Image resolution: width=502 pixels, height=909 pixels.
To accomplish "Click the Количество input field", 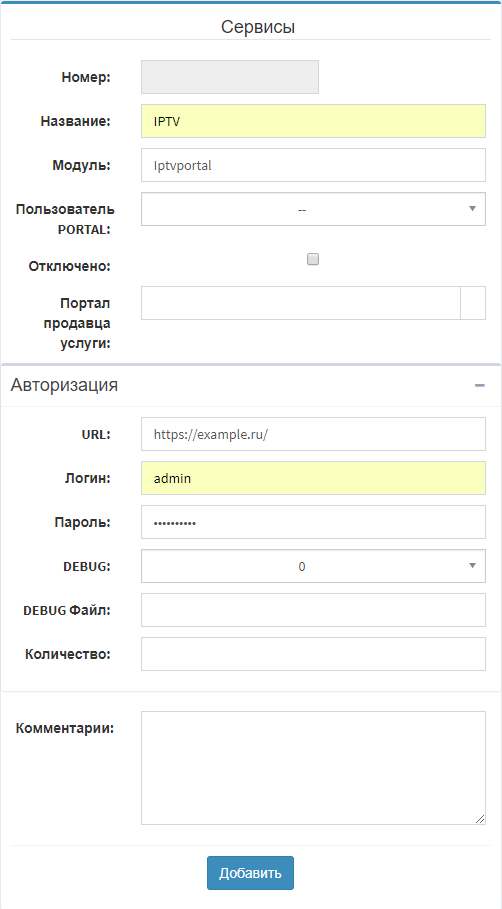I will 313,654.
